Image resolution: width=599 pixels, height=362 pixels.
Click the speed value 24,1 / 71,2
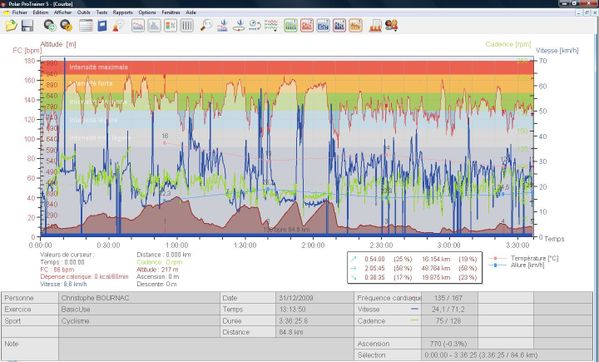(448, 309)
